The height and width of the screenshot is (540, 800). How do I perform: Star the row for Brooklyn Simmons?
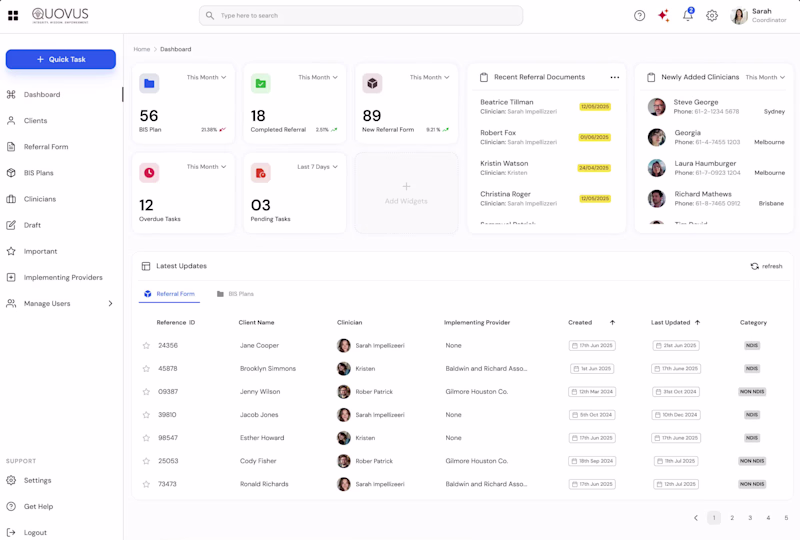[146, 369]
